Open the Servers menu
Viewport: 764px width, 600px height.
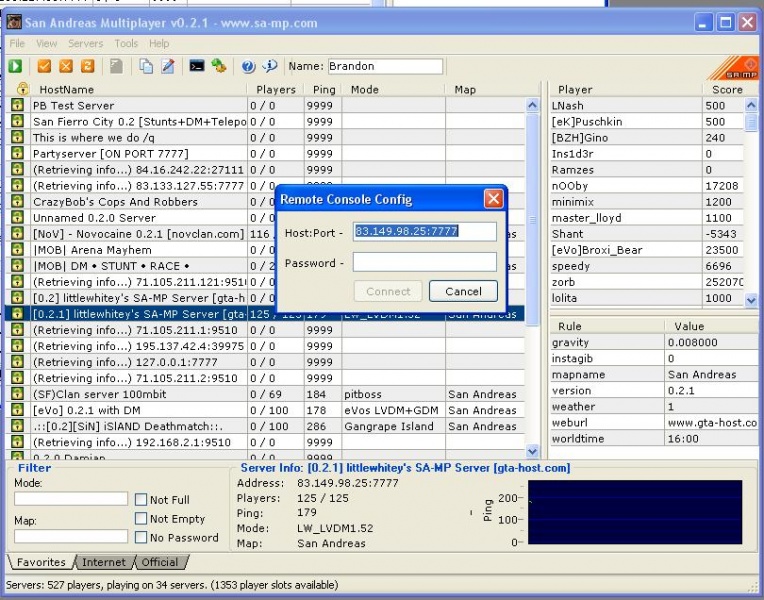pos(85,44)
